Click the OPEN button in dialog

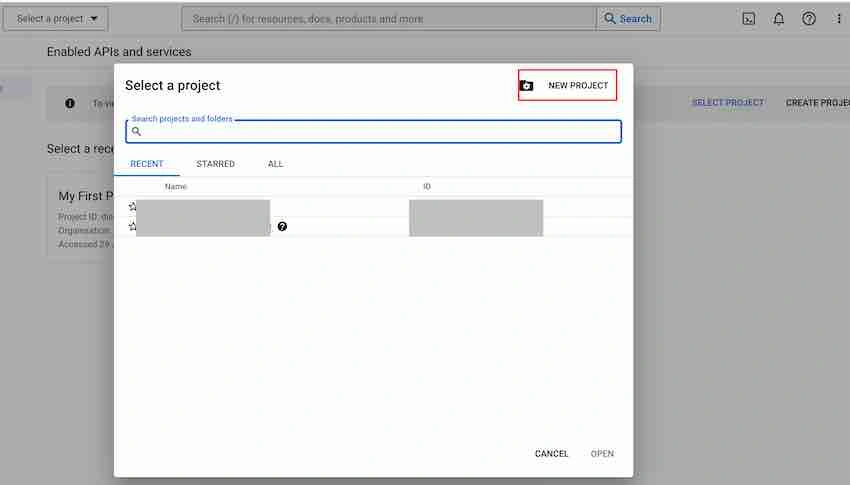pyautogui.click(x=602, y=454)
